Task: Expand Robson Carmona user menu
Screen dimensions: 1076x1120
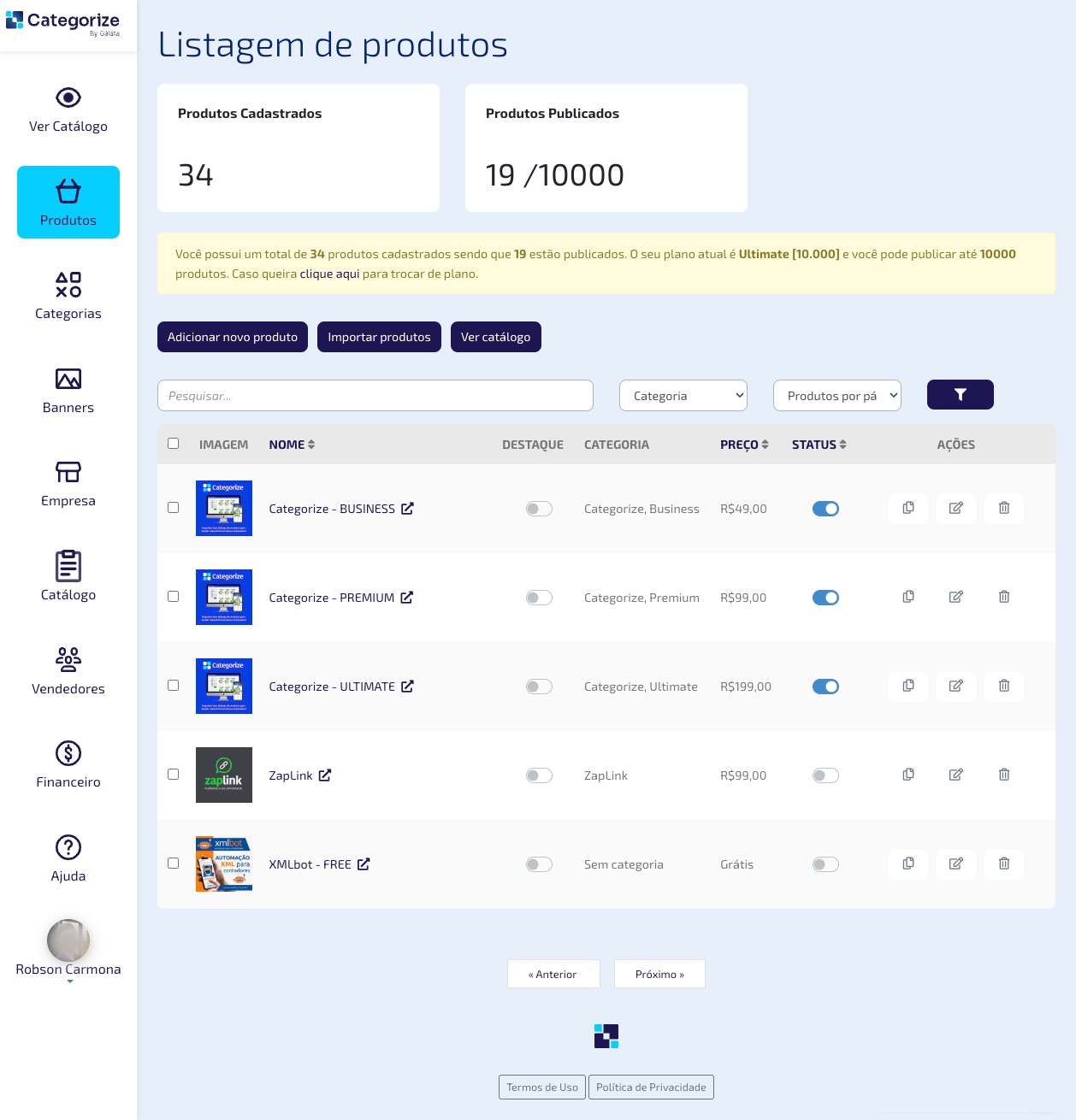Action: tap(68, 951)
